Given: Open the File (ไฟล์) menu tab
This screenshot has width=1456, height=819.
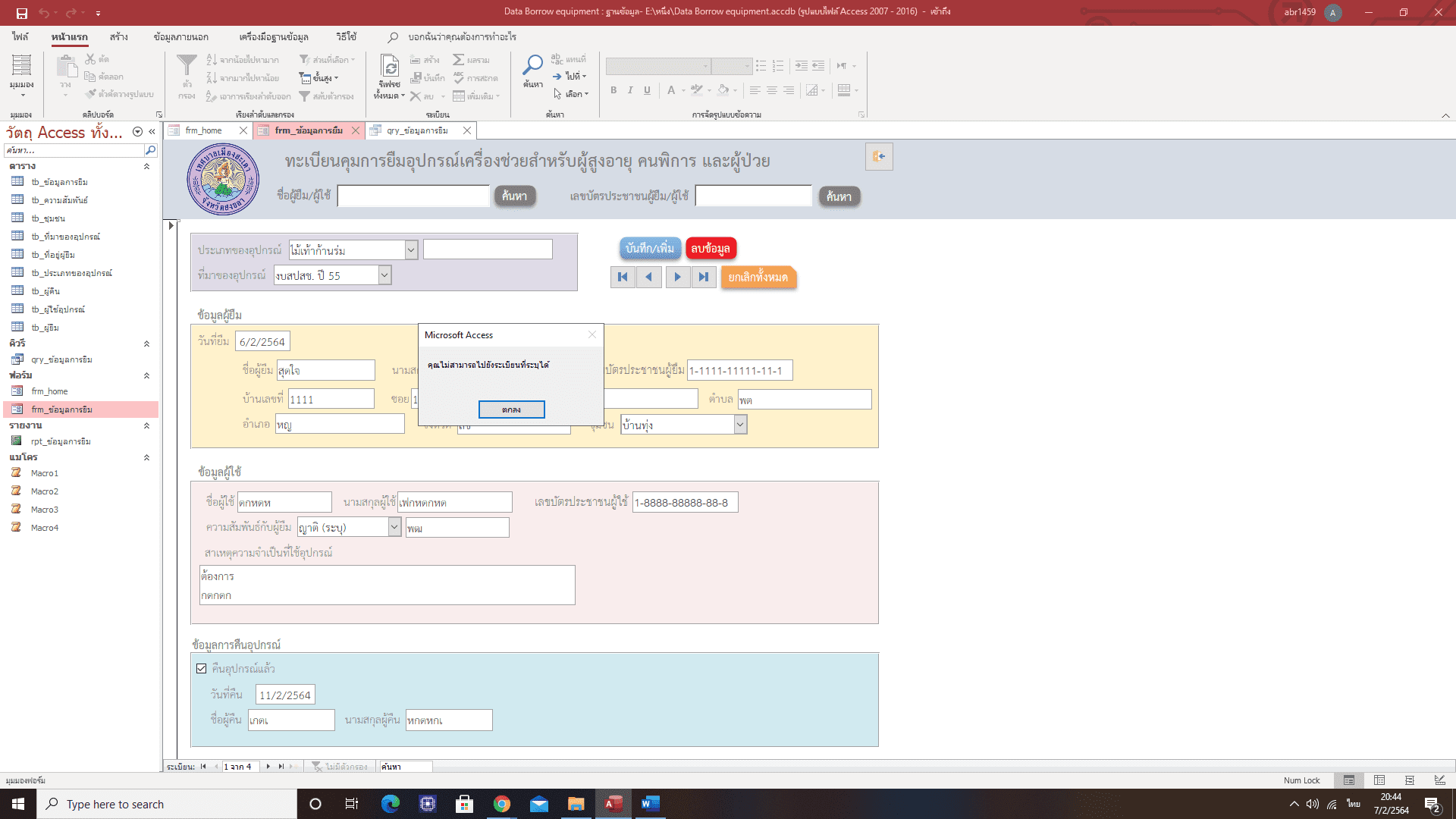Looking at the screenshot, I should click(x=20, y=36).
